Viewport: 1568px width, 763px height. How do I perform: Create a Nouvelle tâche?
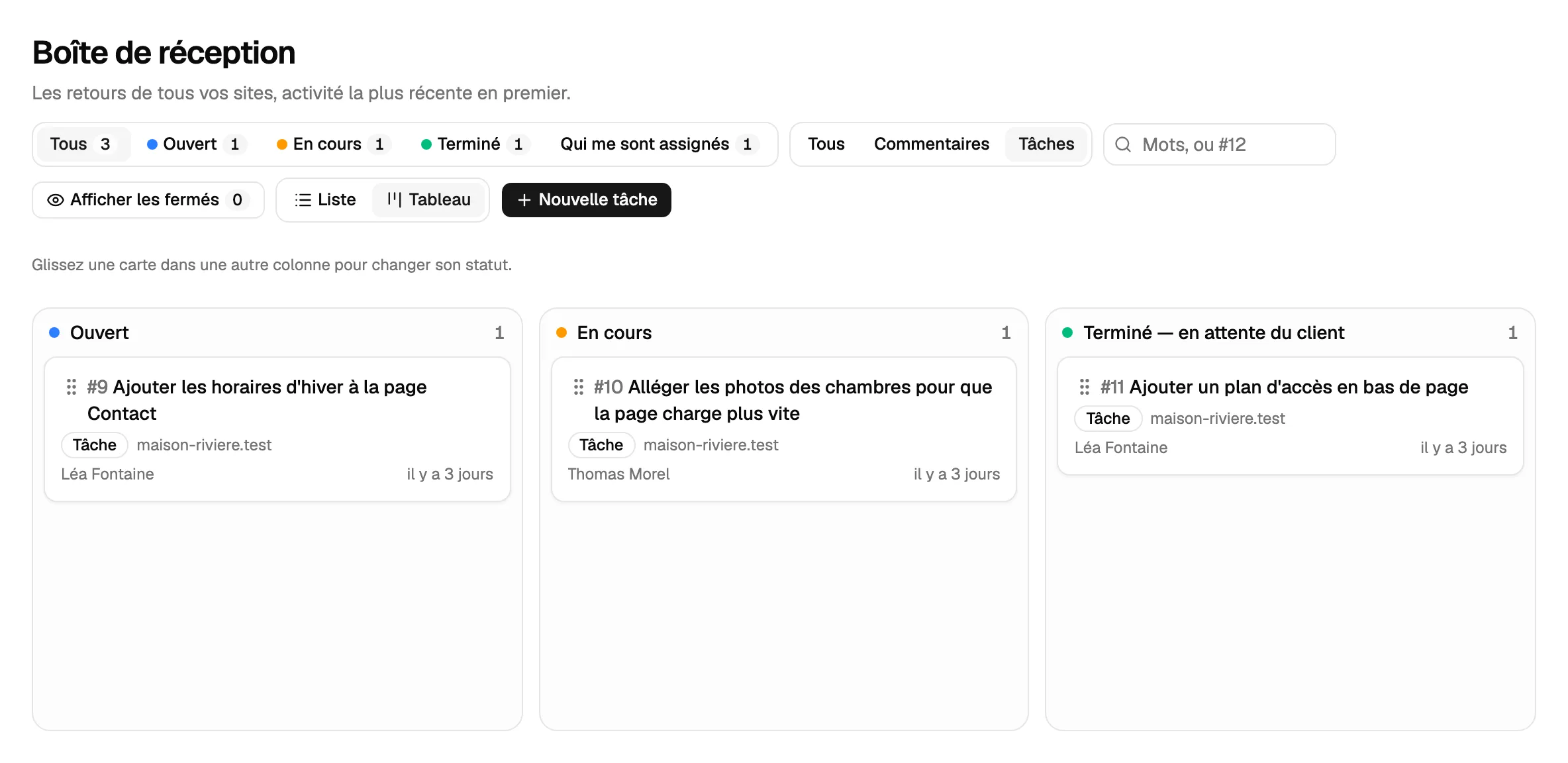coord(587,200)
